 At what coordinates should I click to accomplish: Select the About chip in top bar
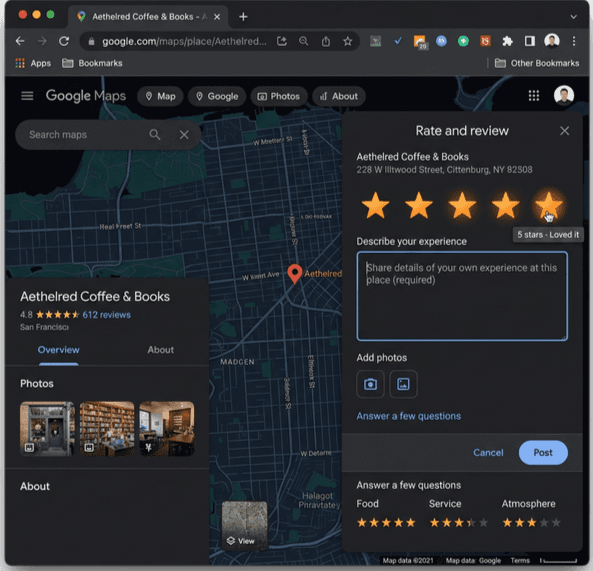point(339,96)
